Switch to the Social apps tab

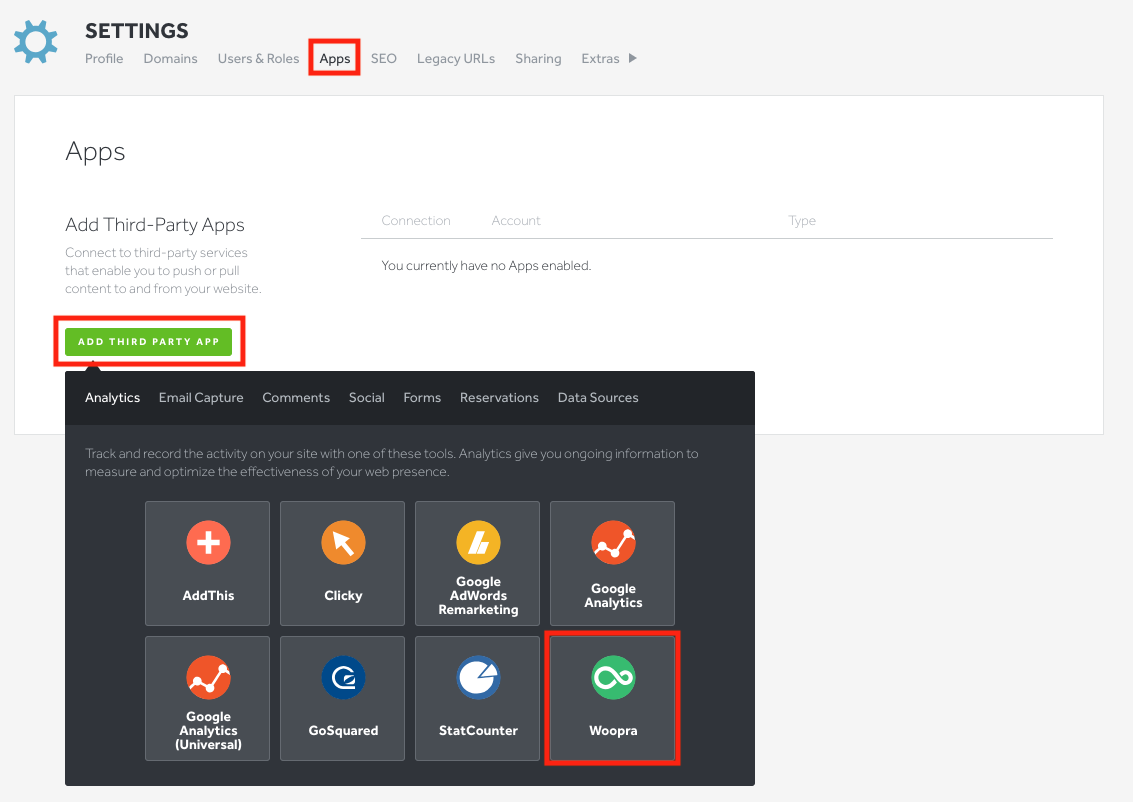[x=367, y=398]
